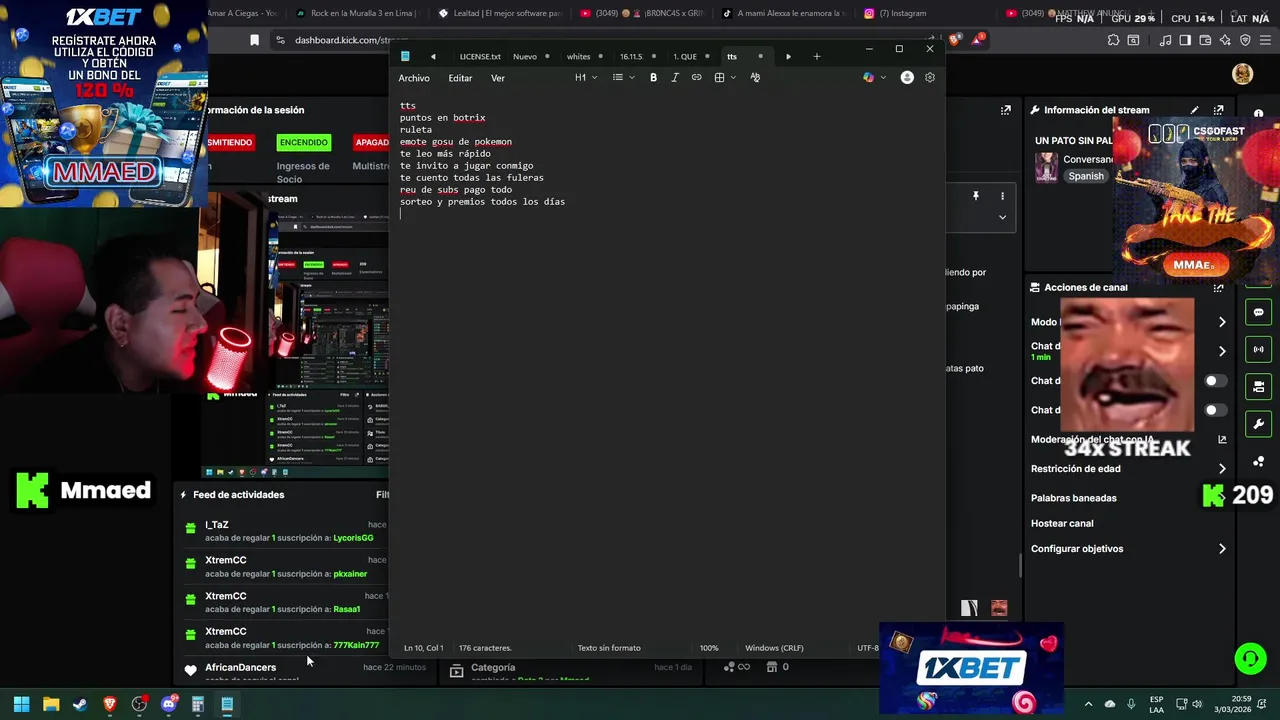Open the Brave Leo AI sparkle icon
The image size is (1280, 720).
click(x=1225, y=40)
